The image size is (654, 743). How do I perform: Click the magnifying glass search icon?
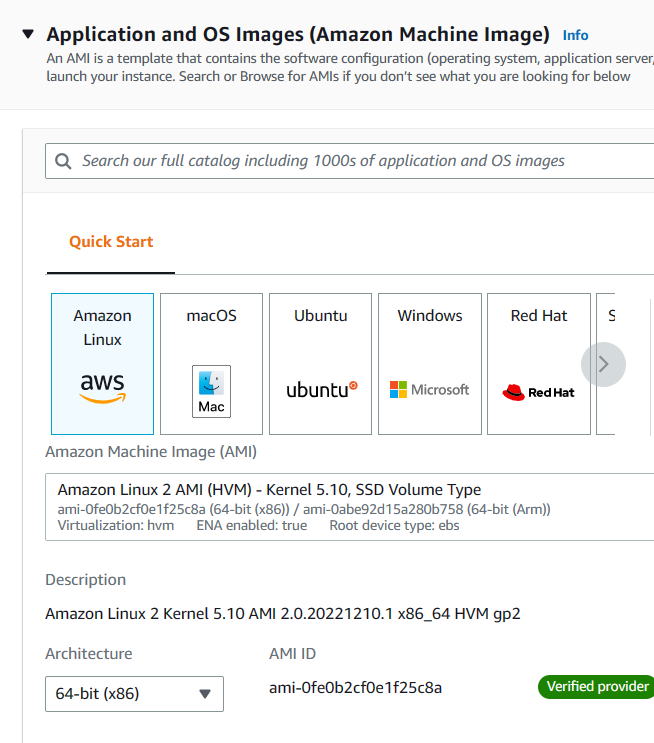coord(63,161)
